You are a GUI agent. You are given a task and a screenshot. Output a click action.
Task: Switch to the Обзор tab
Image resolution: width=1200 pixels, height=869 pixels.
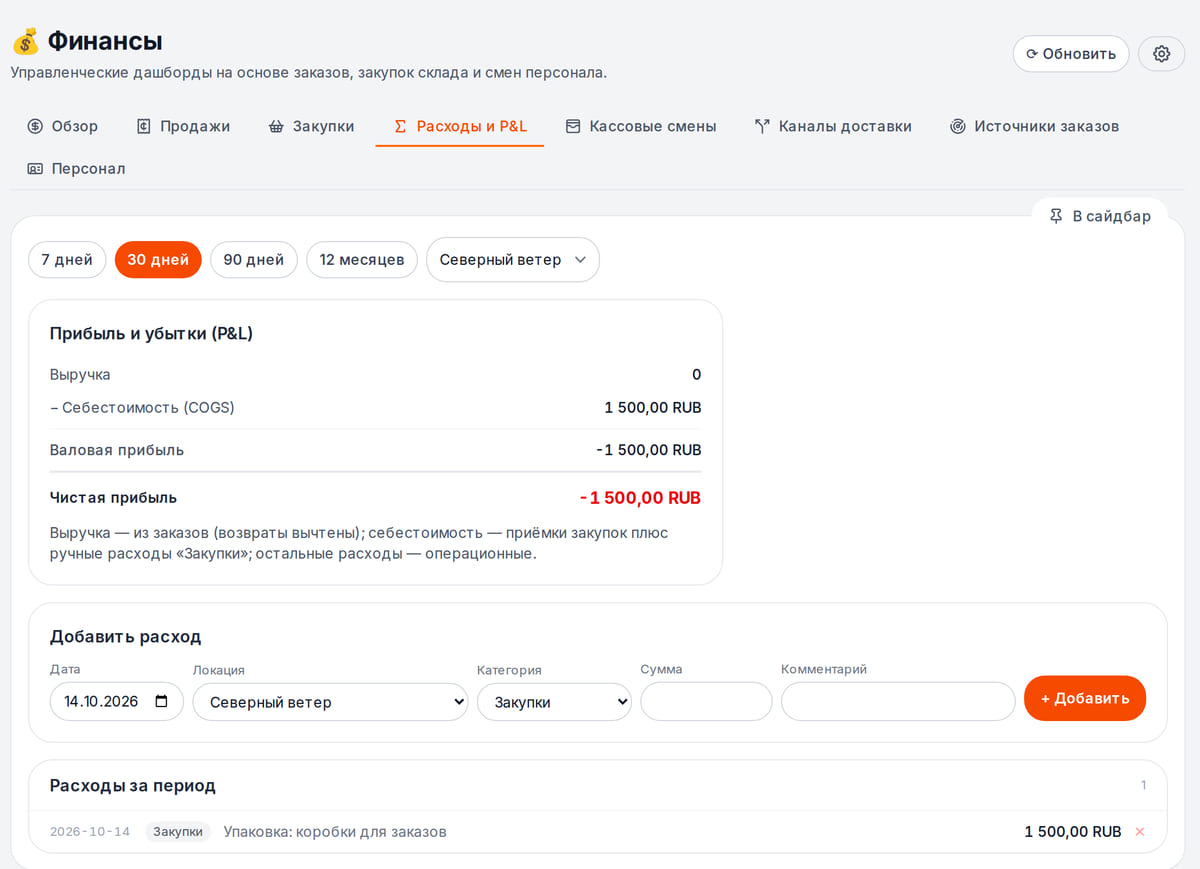63,126
